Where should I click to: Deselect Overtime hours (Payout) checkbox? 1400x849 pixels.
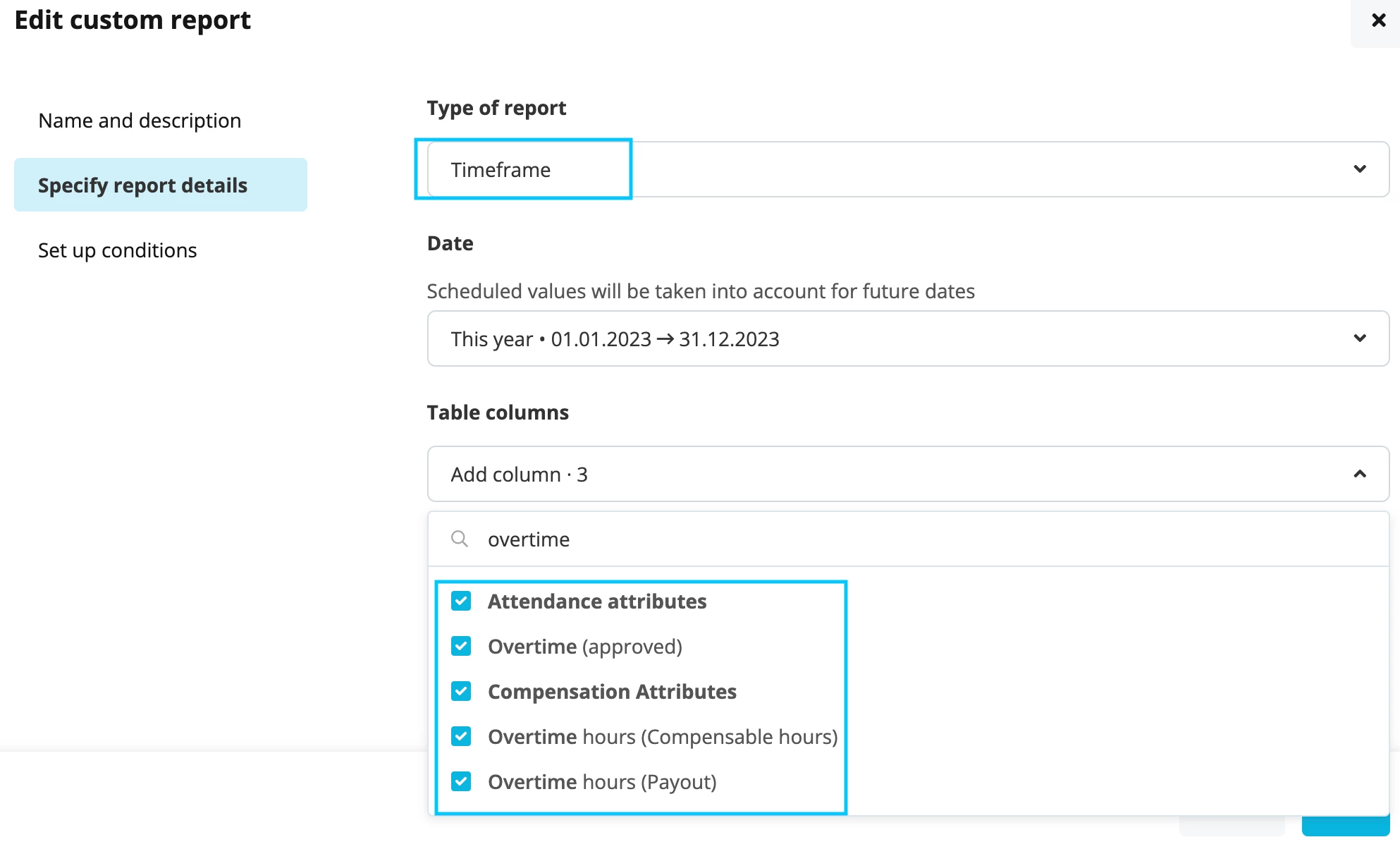[x=461, y=782]
